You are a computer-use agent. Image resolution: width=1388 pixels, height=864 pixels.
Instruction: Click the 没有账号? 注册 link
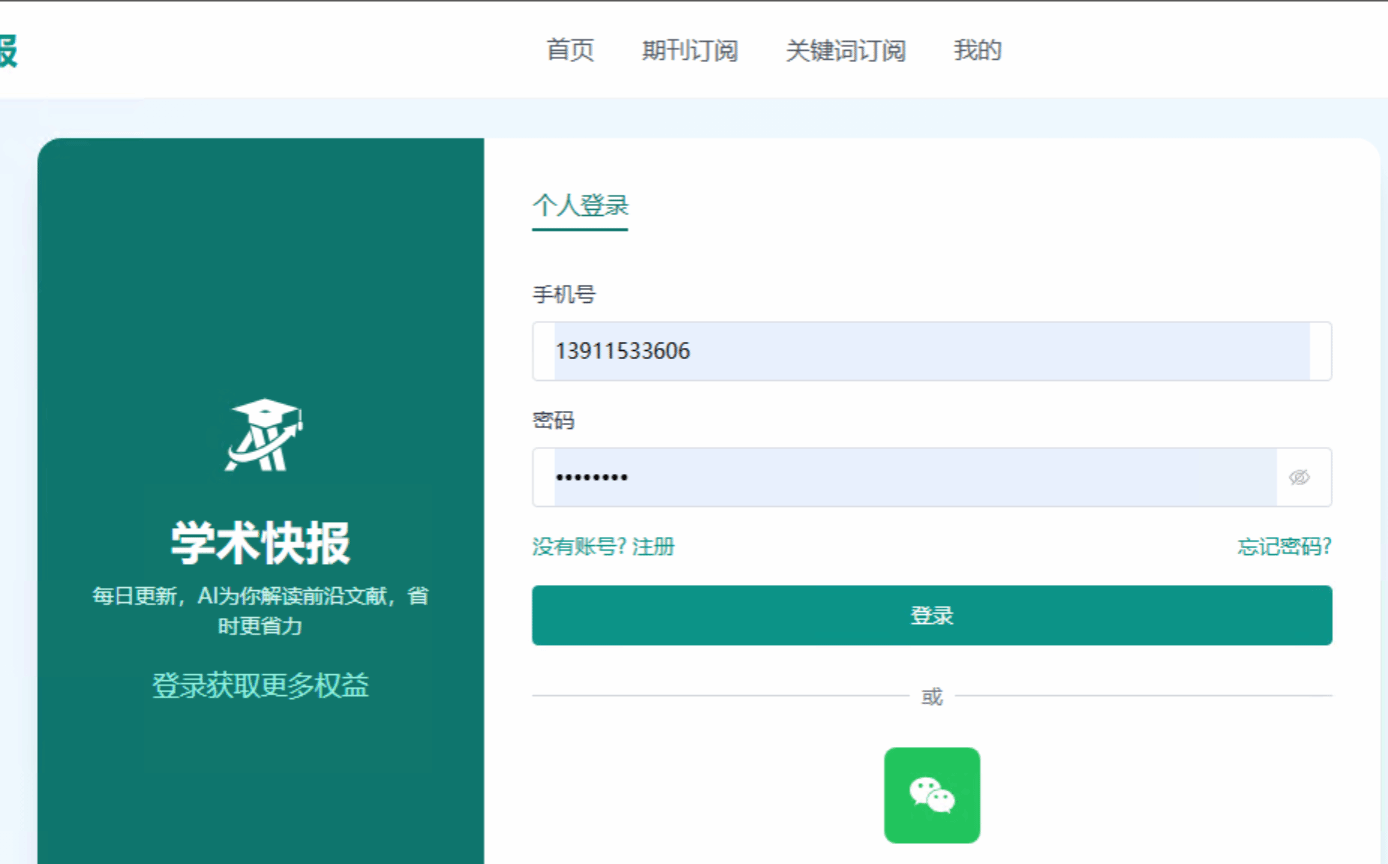click(x=603, y=546)
